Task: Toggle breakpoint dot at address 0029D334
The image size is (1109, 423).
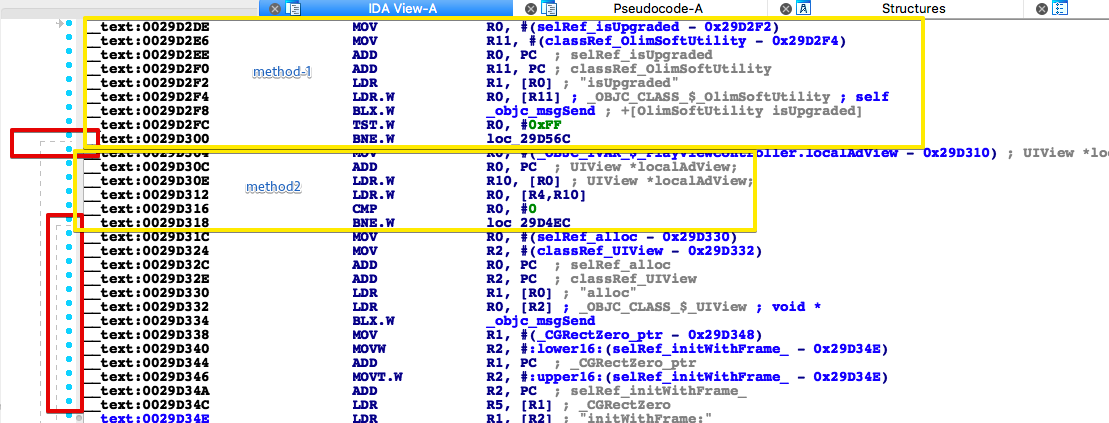Action: pos(68,321)
